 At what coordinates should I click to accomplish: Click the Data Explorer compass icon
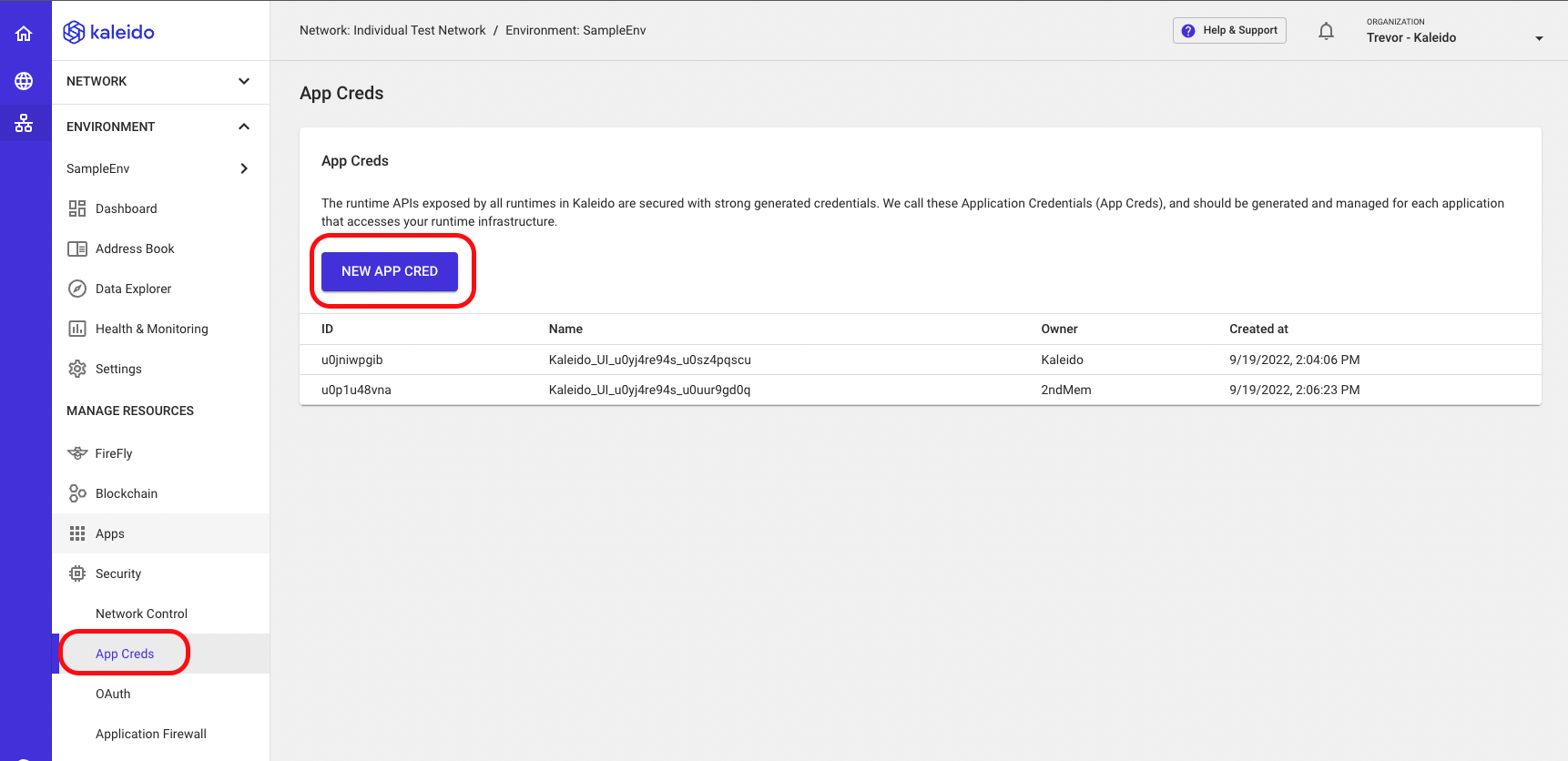coord(77,289)
